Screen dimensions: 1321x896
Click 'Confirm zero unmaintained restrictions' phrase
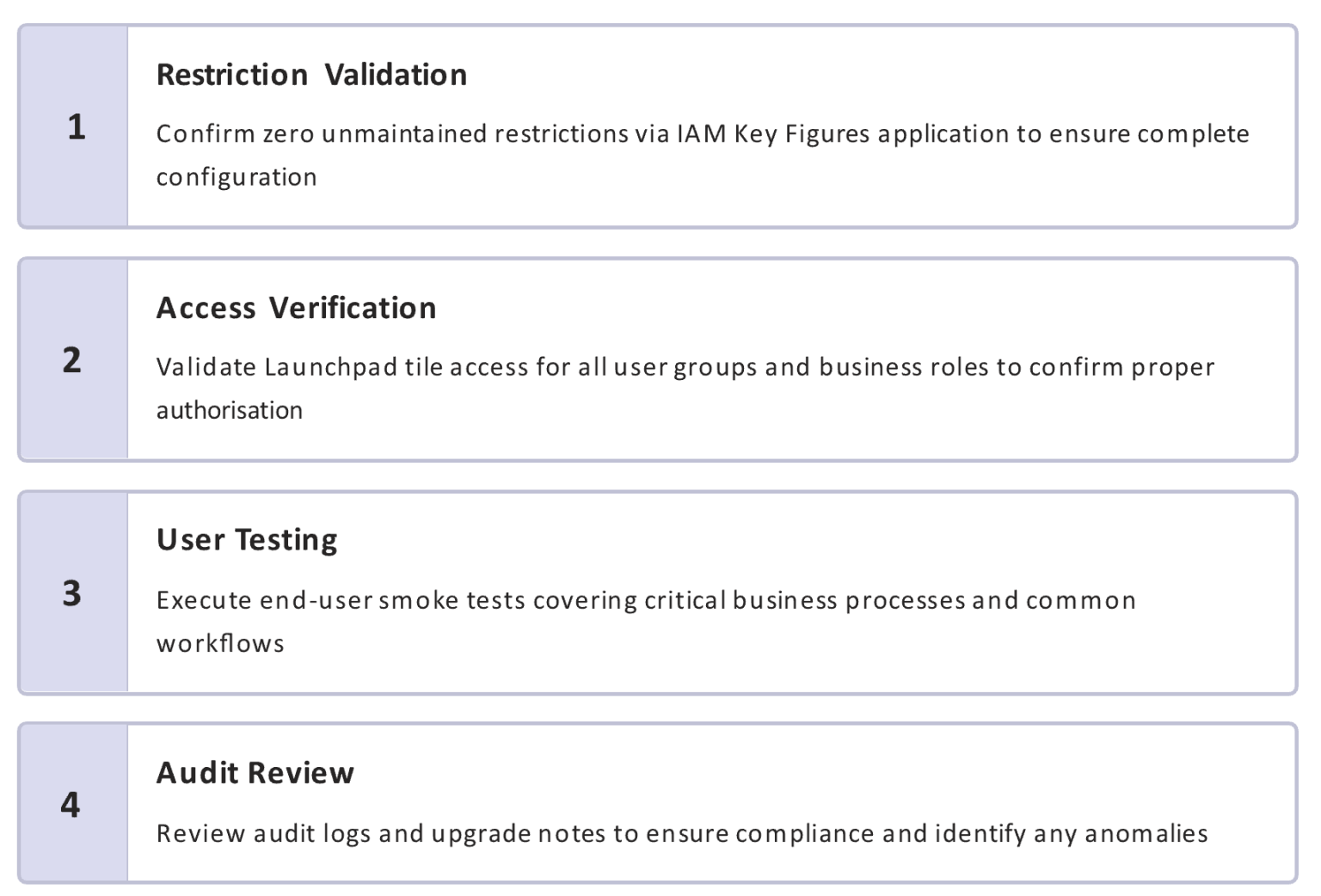pyautogui.click(x=393, y=134)
